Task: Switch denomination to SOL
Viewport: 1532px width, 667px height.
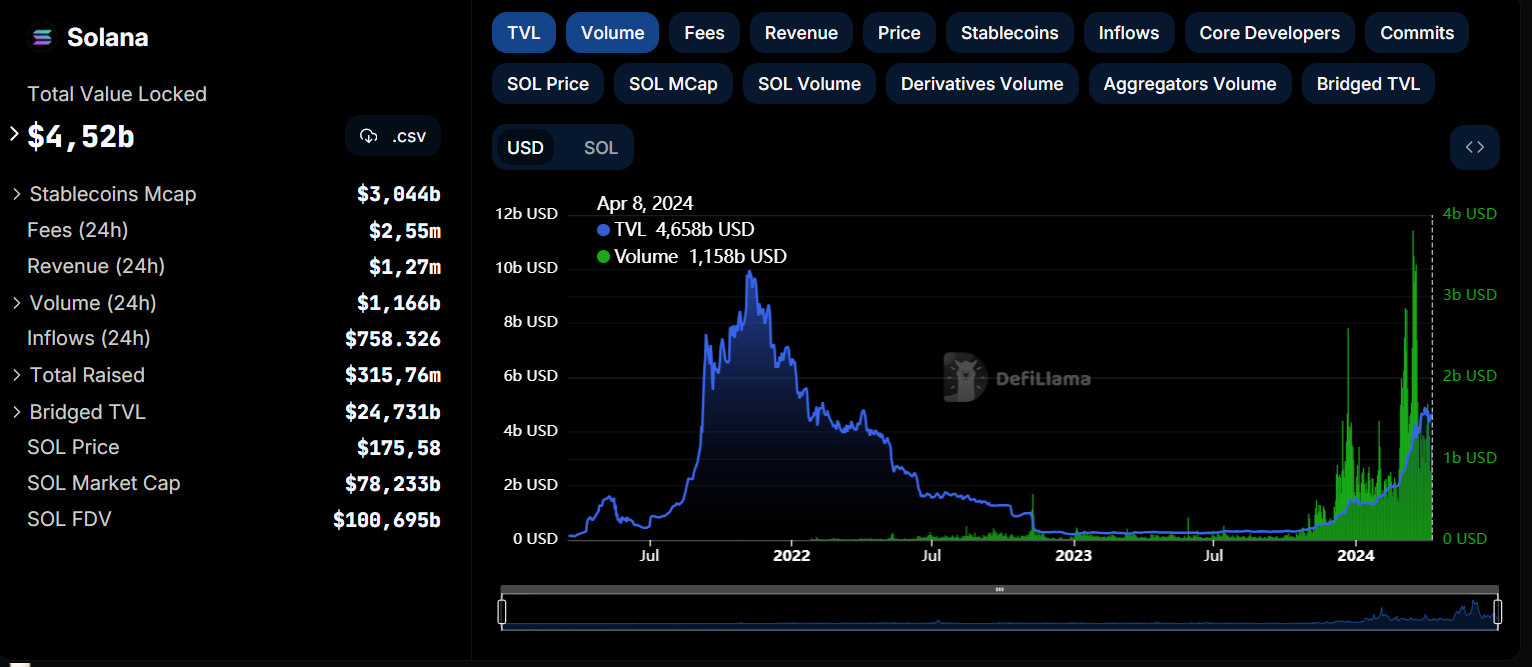Action: 601,148
